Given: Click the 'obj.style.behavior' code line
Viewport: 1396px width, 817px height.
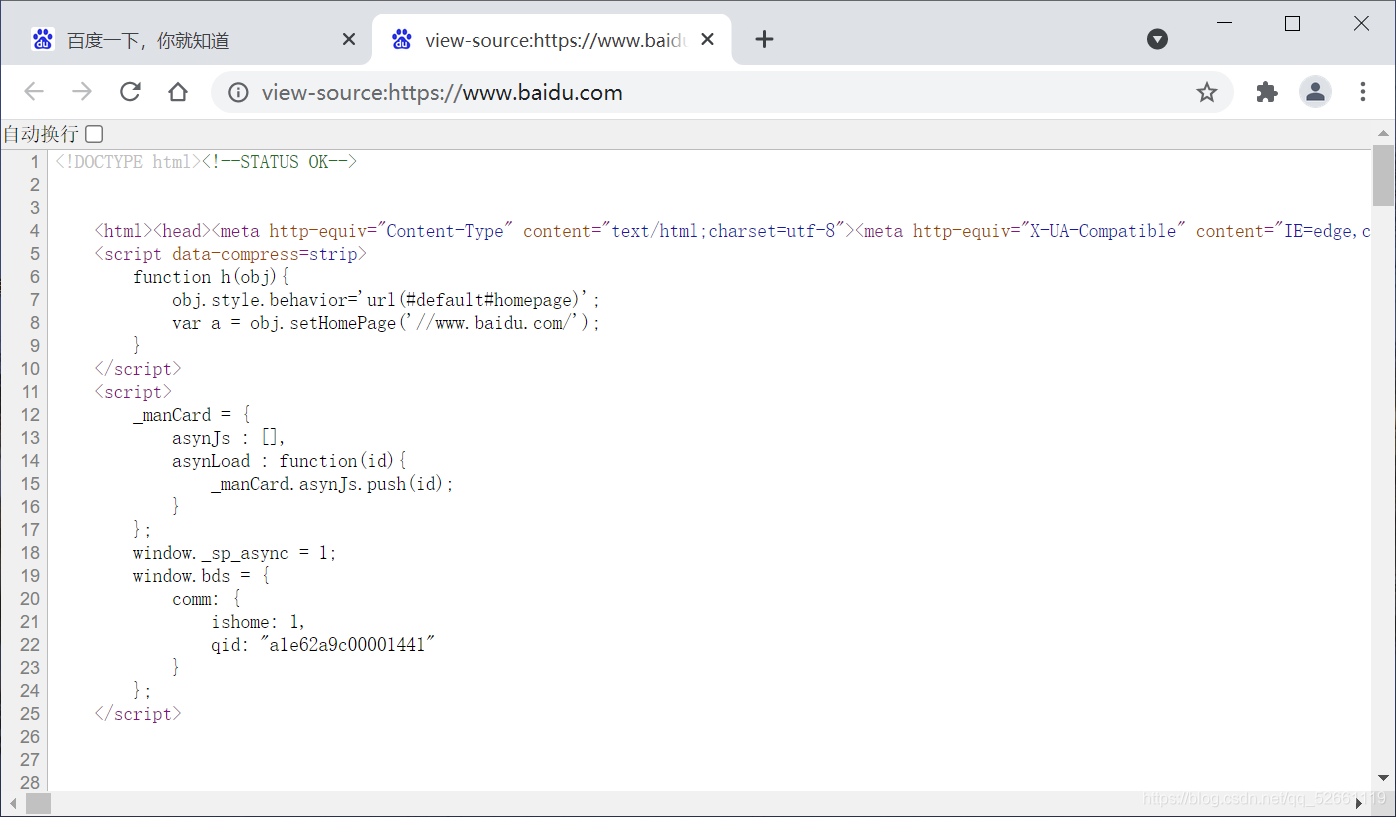Looking at the screenshot, I should [x=387, y=300].
